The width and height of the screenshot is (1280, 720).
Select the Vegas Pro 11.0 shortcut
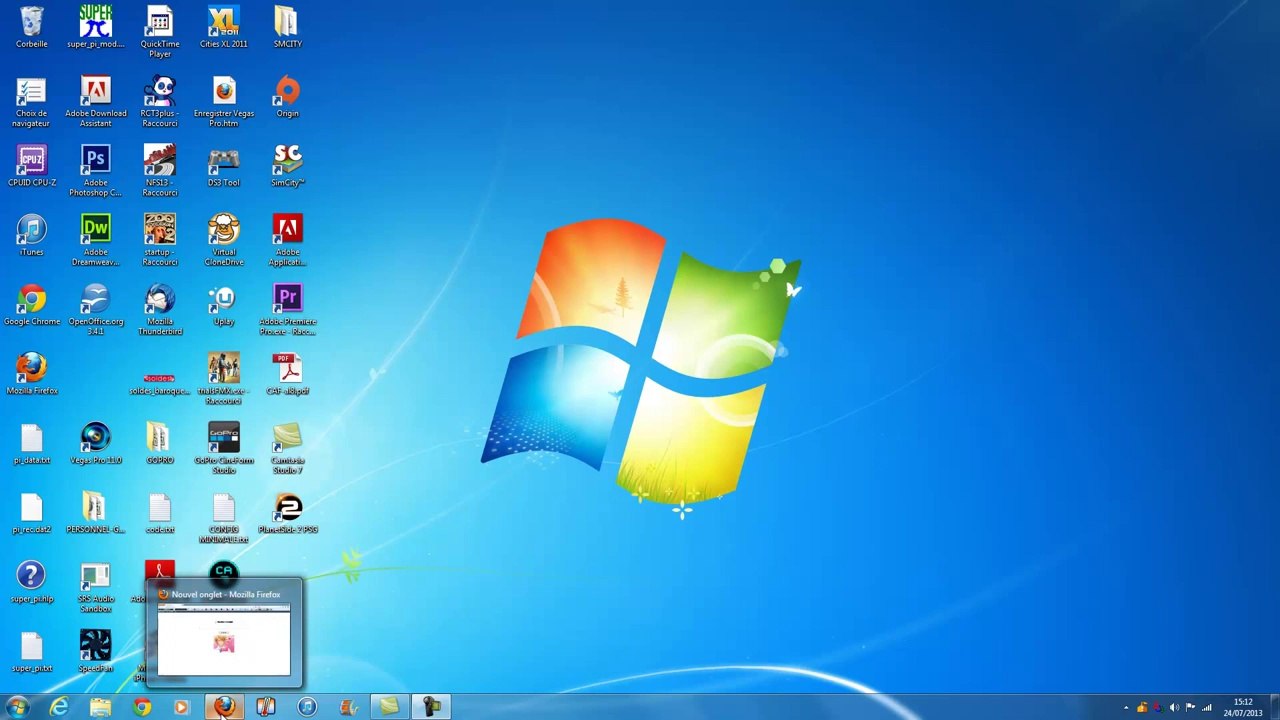pos(95,444)
